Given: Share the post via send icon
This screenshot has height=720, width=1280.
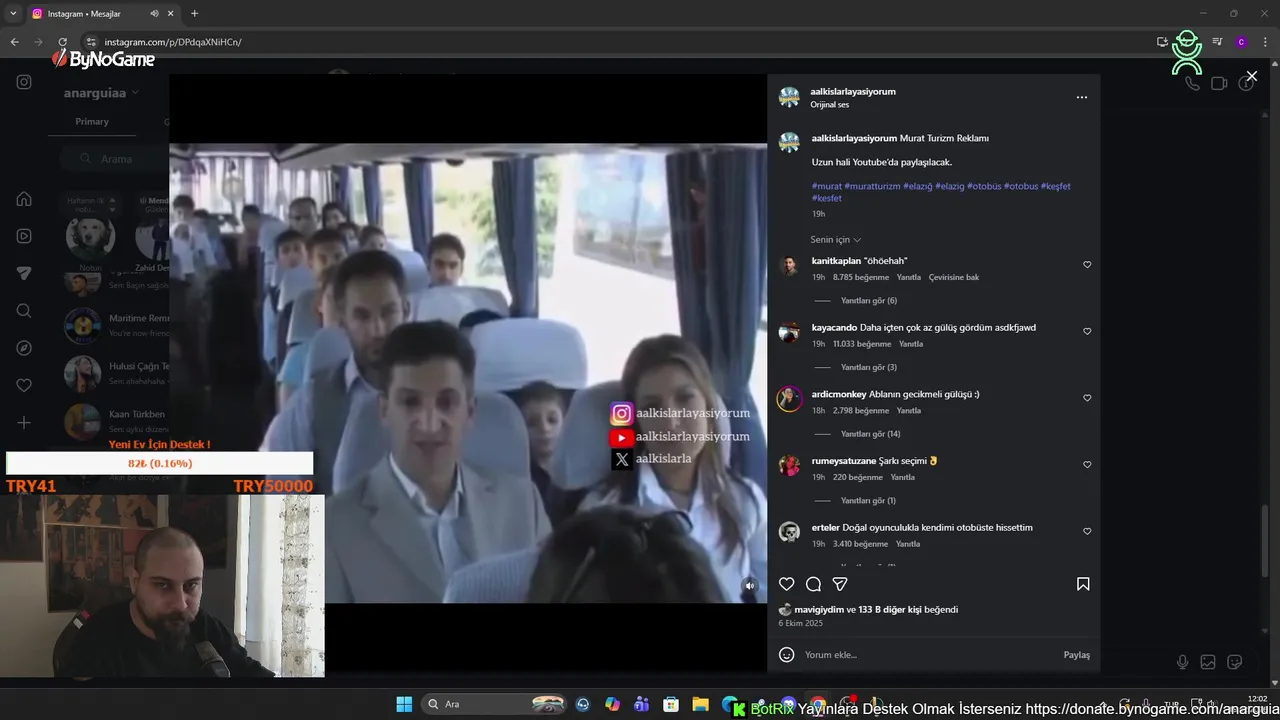Looking at the screenshot, I should click(840, 584).
